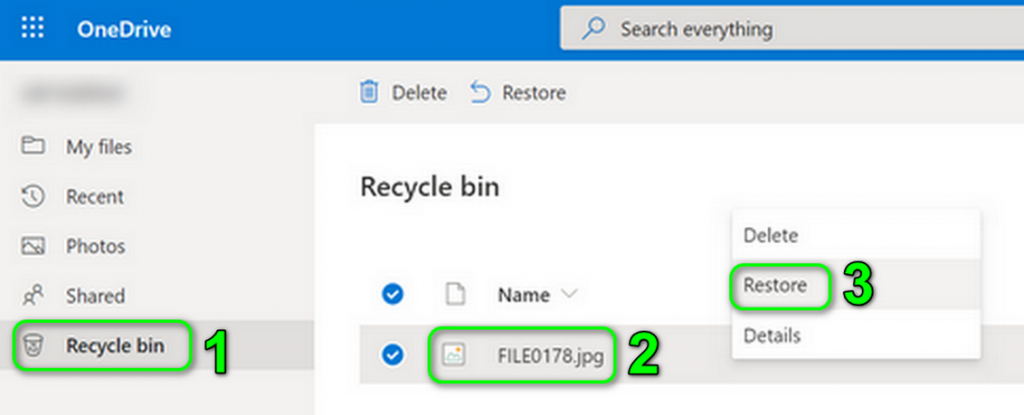Click the Restore label in top toolbar
This screenshot has width=1024, height=415.
(534, 93)
